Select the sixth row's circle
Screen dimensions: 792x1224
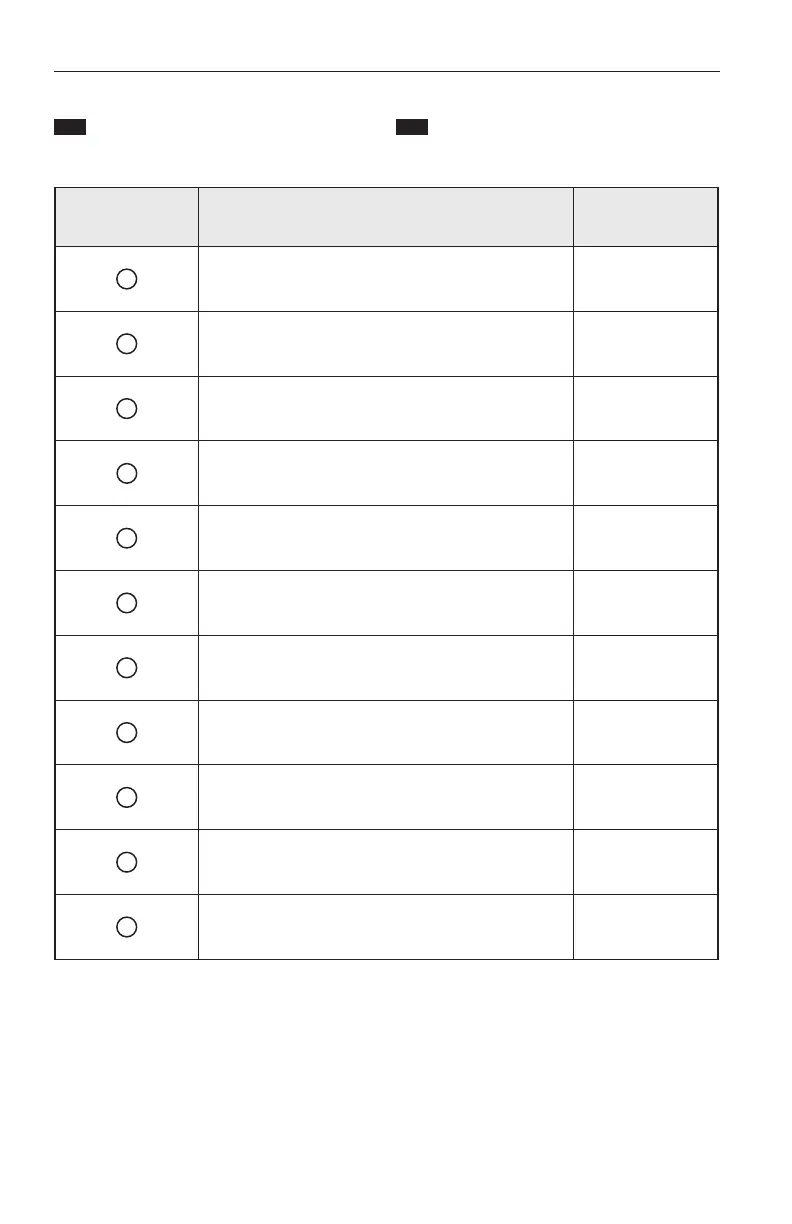pos(126,603)
